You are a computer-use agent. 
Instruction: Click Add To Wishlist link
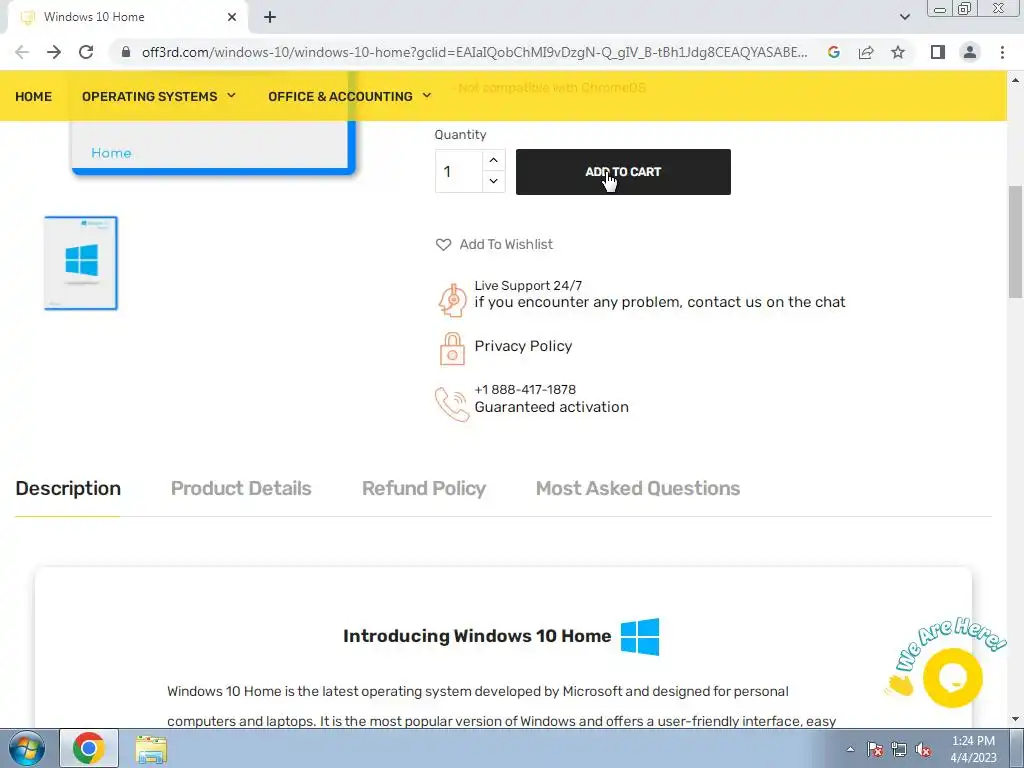[506, 244]
